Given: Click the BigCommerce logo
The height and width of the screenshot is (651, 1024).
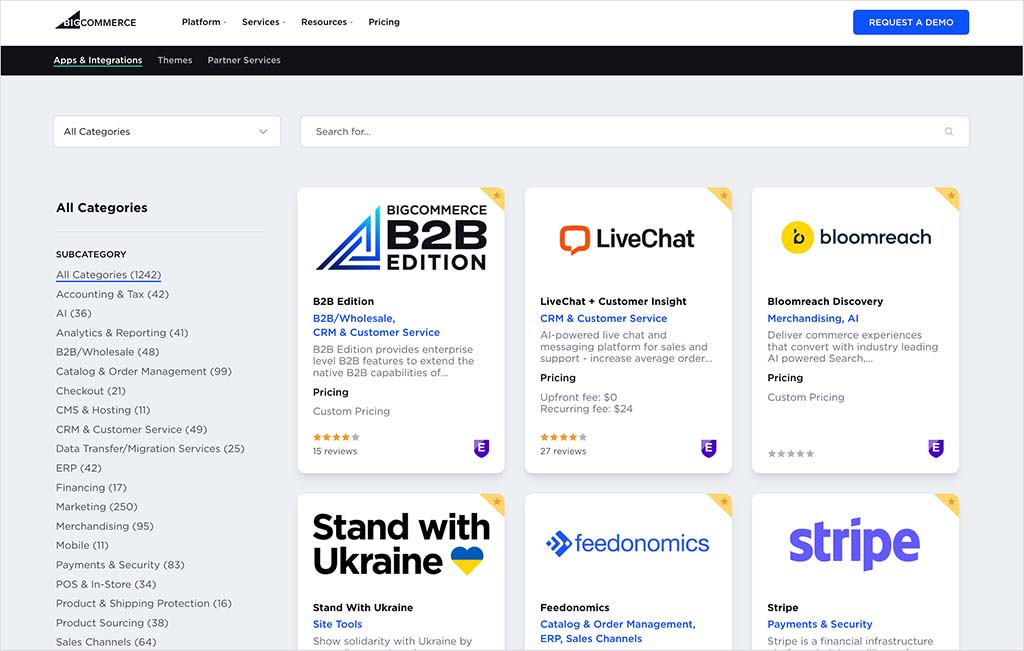Looking at the screenshot, I should (x=95, y=21).
